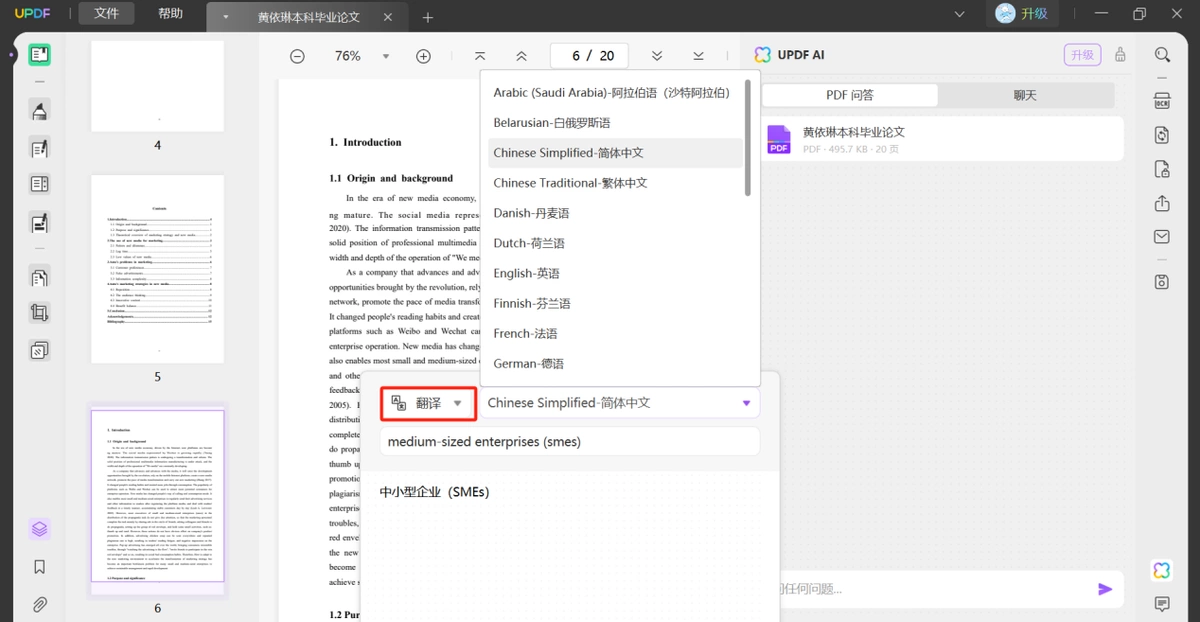The height and width of the screenshot is (622, 1200).
Task: Open the 翻译 mode dropdown
Action: pyautogui.click(x=427, y=403)
